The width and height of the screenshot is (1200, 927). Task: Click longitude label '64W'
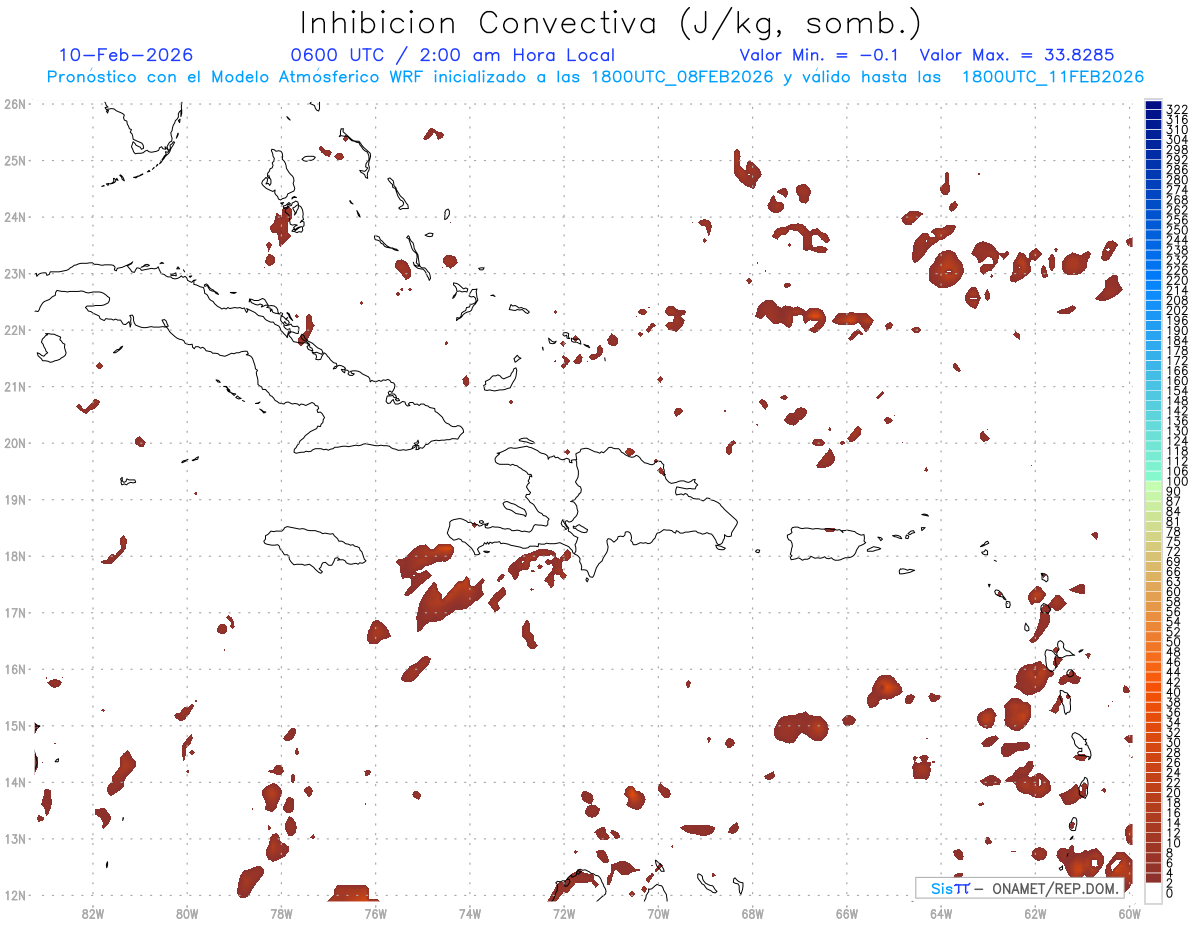941,913
